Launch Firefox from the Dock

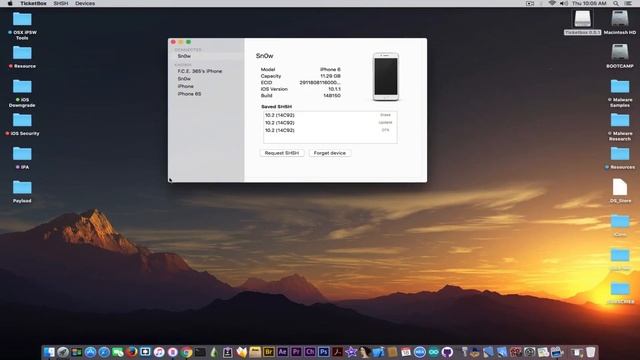131,352
